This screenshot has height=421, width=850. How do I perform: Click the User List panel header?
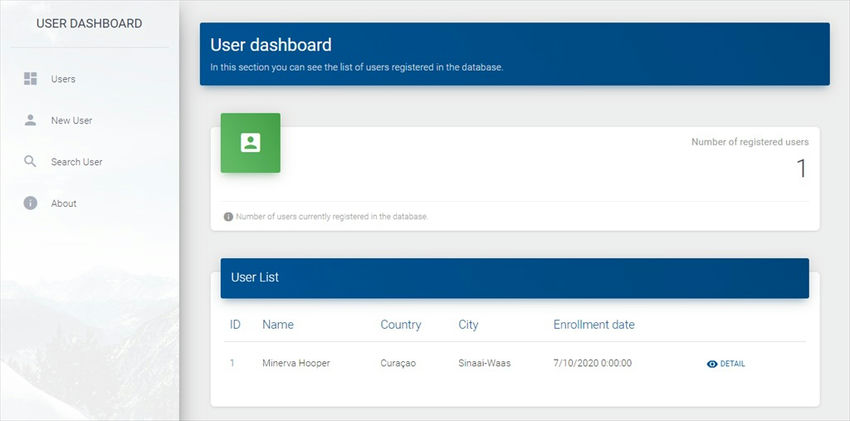514,278
